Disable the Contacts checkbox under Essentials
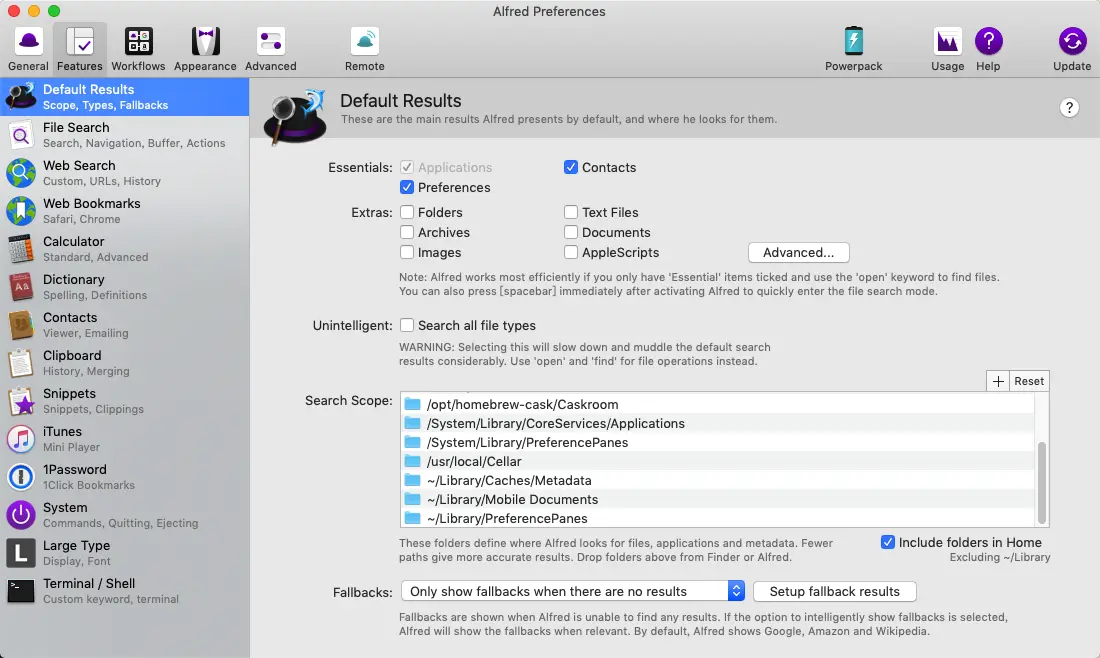The width and height of the screenshot is (1100, 658). tap(571, 167)
